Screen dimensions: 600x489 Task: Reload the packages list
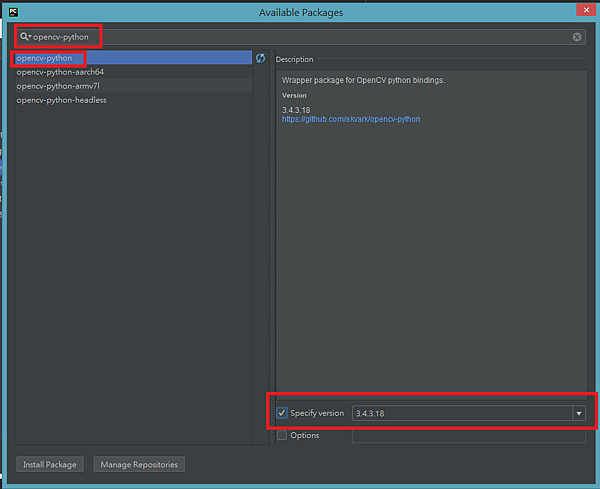point(261,58)
